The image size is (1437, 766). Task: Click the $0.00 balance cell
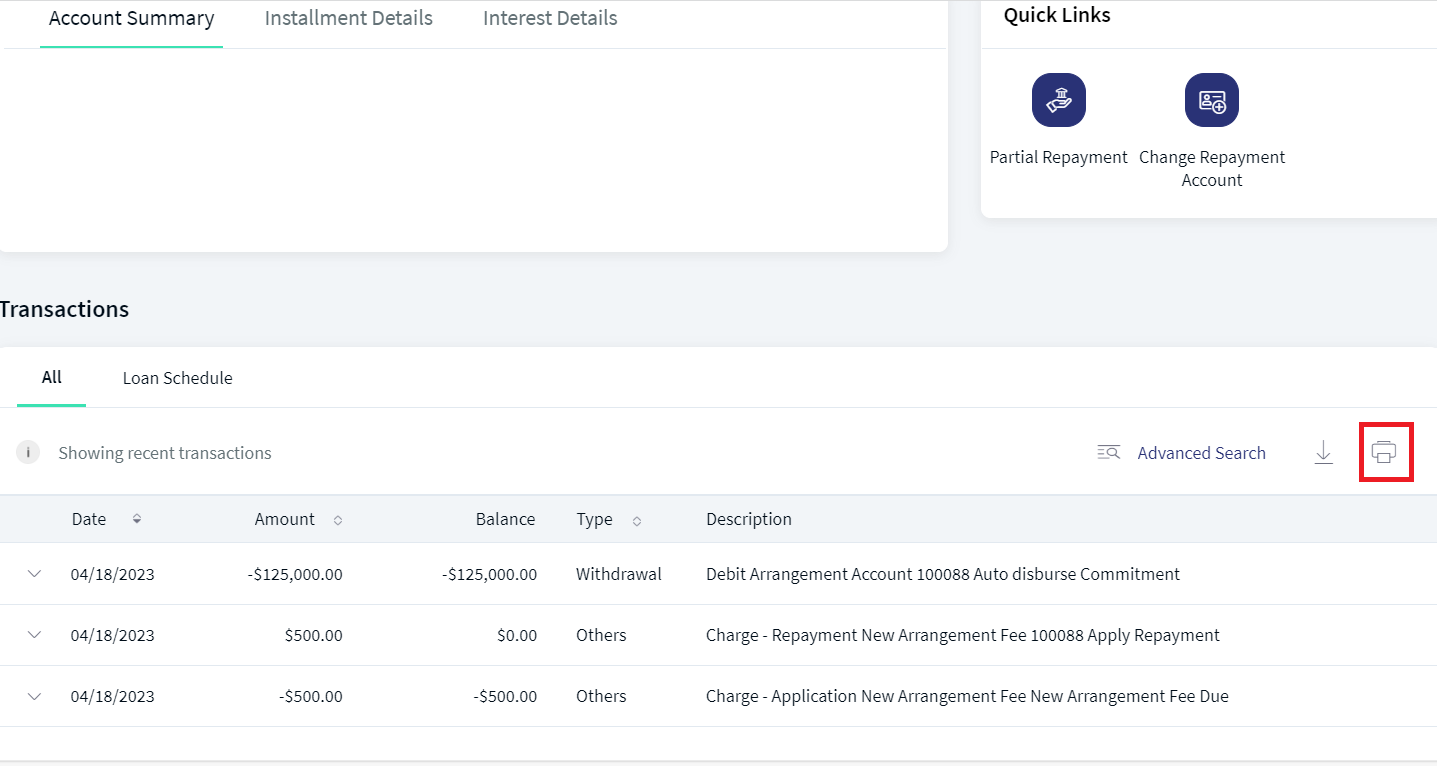[517, 635]
